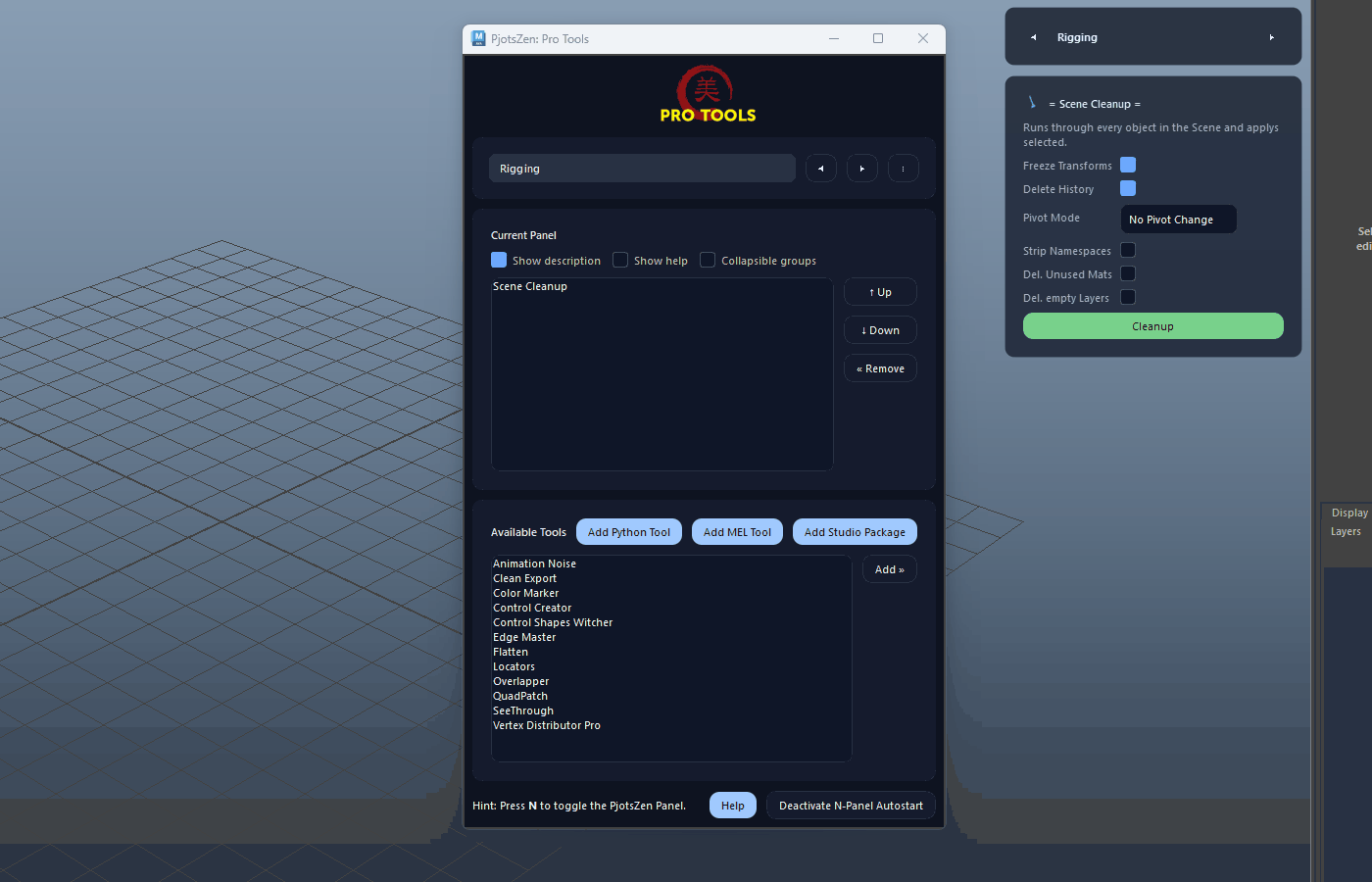
Task: Click the Pro Tools logo
Action: click(708, 95)
